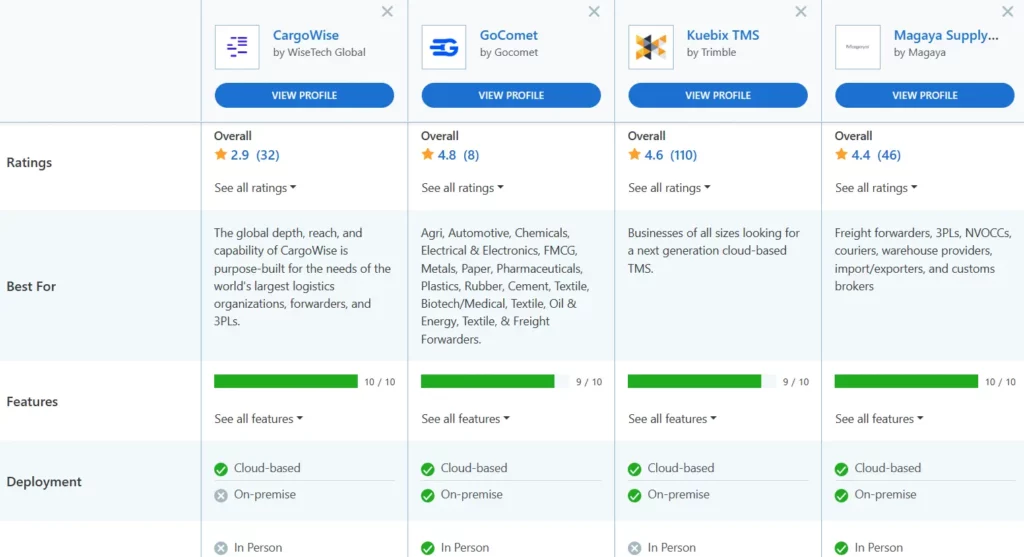The image size is (1024, 557).
Task: Click Magaya Cloud-based green check icon
Action: click(841, 469)
